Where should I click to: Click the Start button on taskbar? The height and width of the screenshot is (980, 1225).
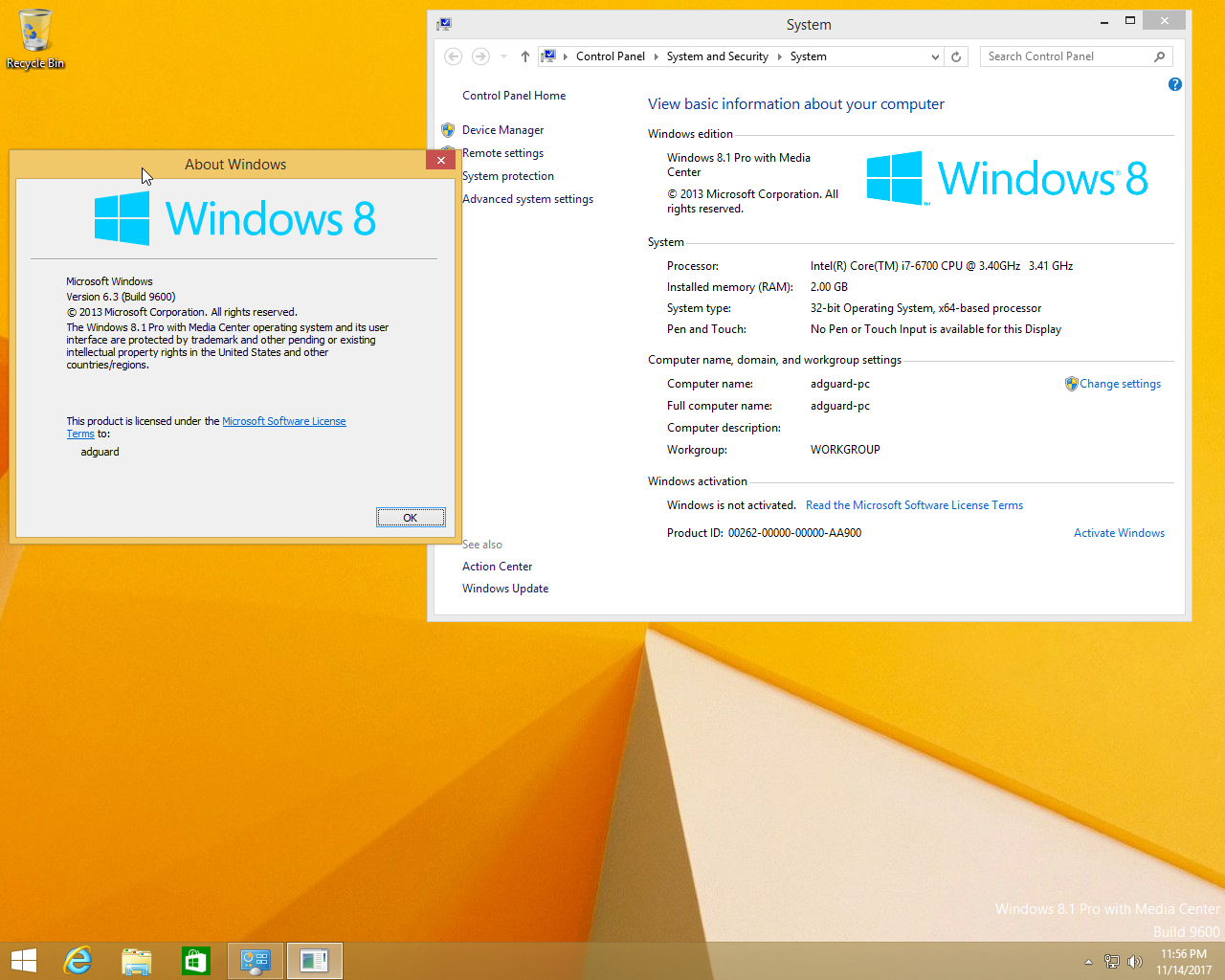(24, 961)
